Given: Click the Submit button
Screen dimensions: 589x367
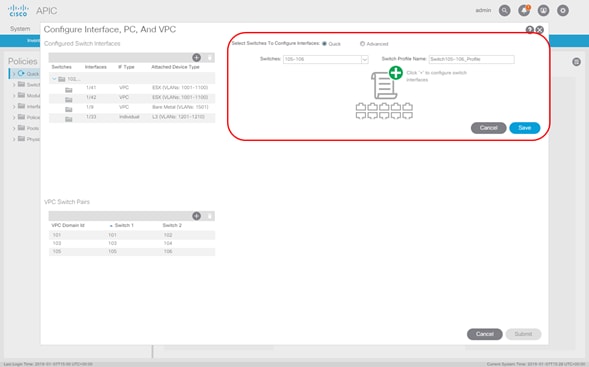Looking at the screenshot, I should point(523,334).
